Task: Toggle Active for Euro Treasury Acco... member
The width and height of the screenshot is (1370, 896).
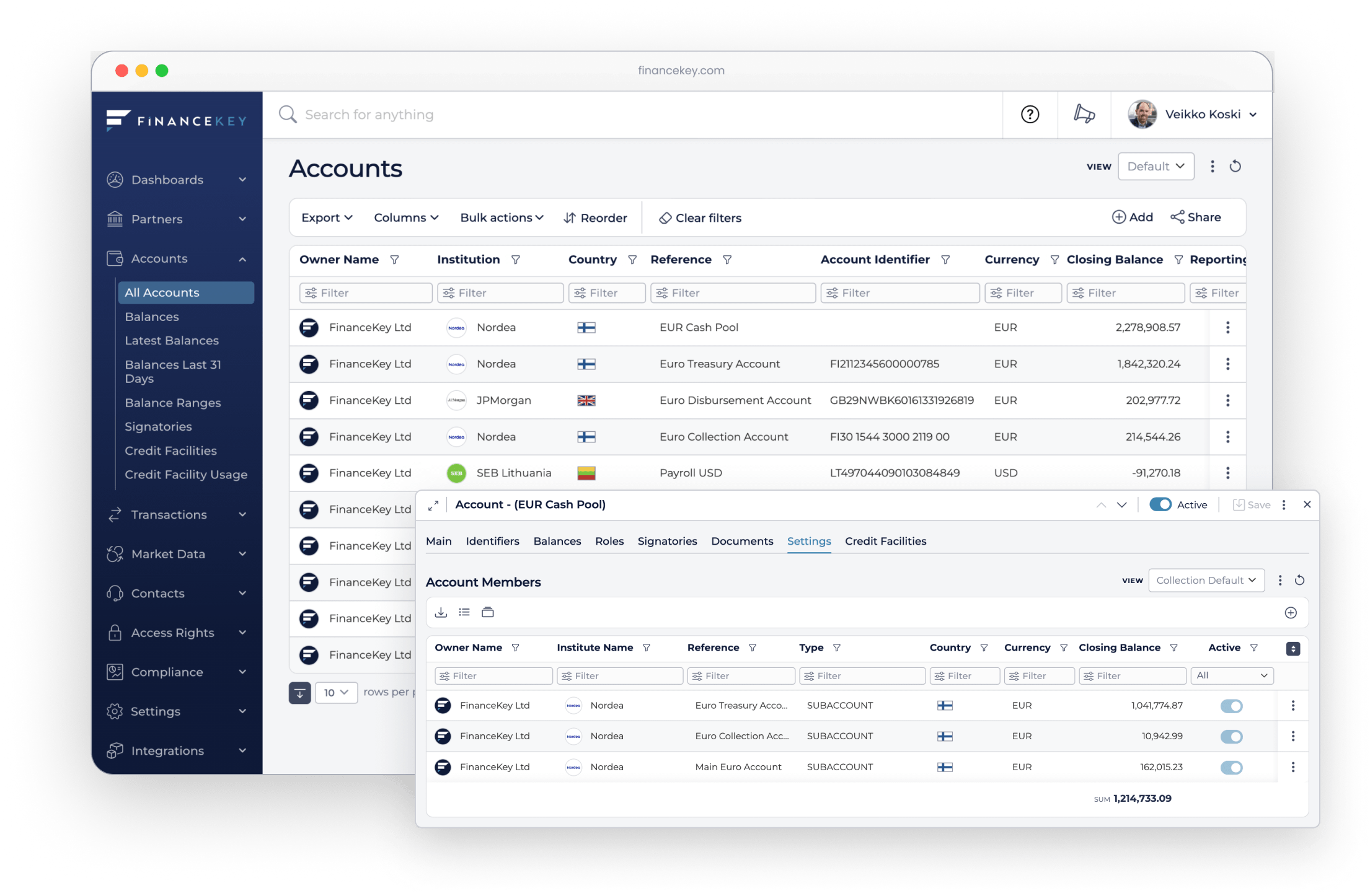Action: point(1231,706)
